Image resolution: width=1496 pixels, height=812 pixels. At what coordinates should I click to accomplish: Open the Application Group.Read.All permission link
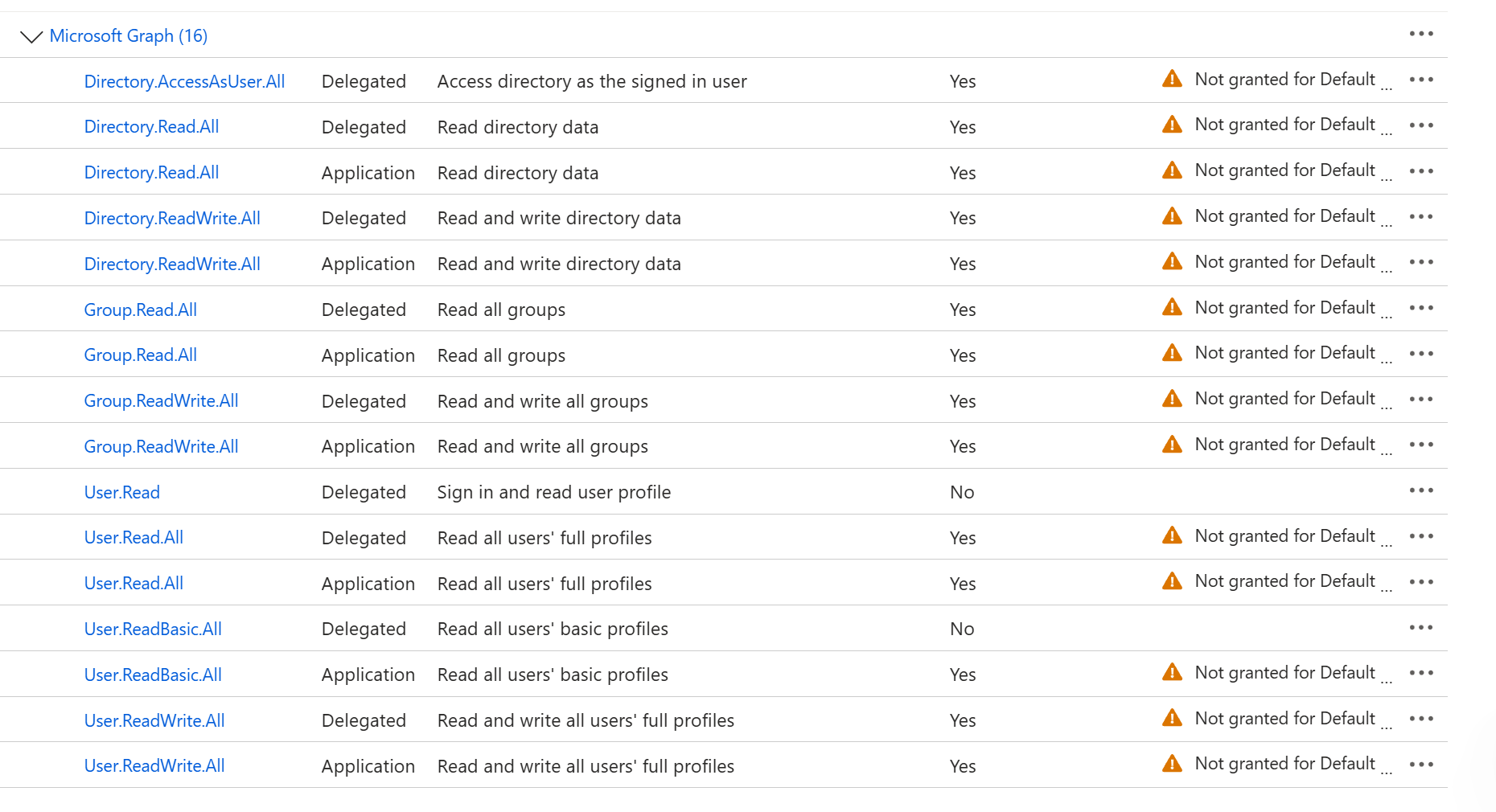pos(141,355)
